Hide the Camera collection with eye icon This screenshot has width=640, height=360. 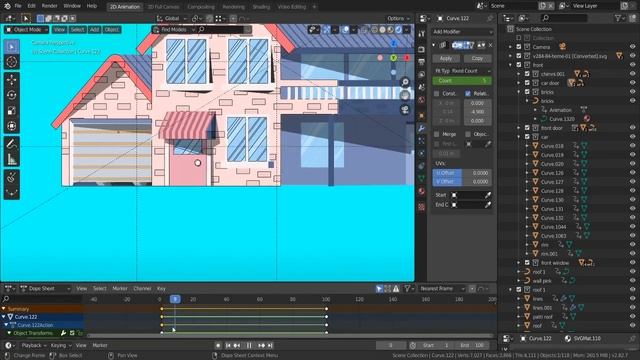click(632, 47)
